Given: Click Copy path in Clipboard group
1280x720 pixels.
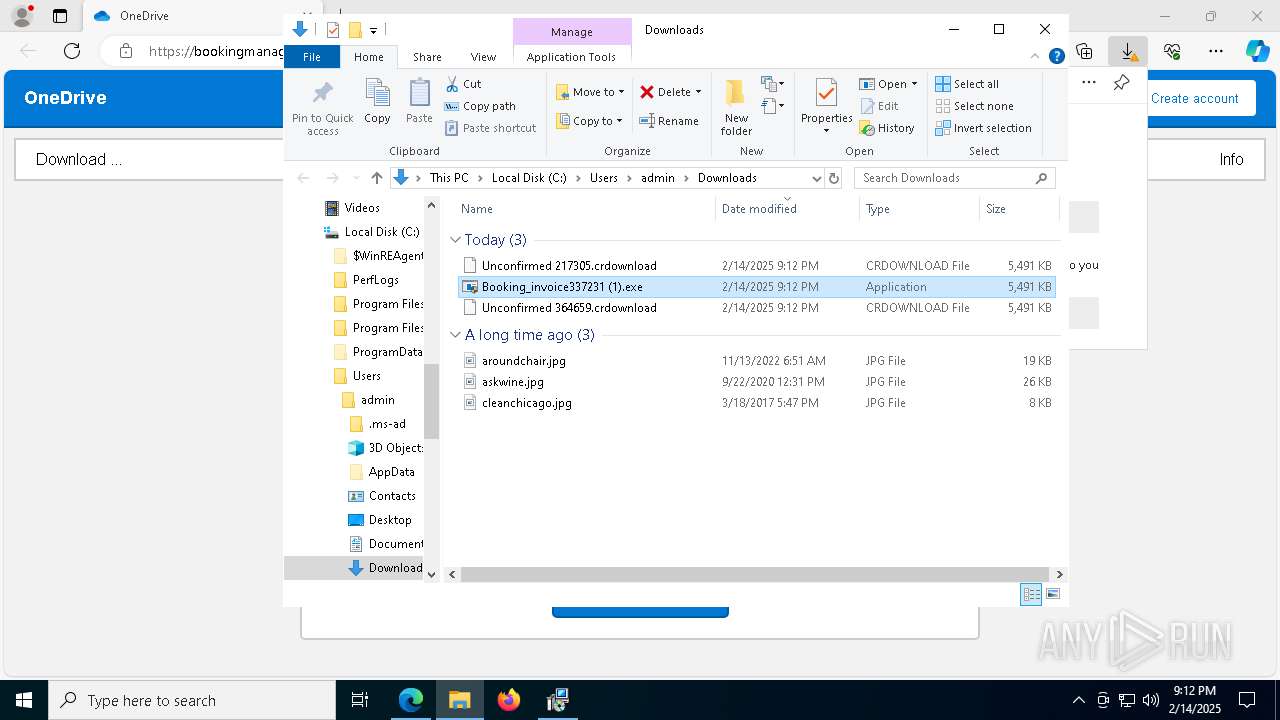Looking at the screenshot, I should click(480, 106).
